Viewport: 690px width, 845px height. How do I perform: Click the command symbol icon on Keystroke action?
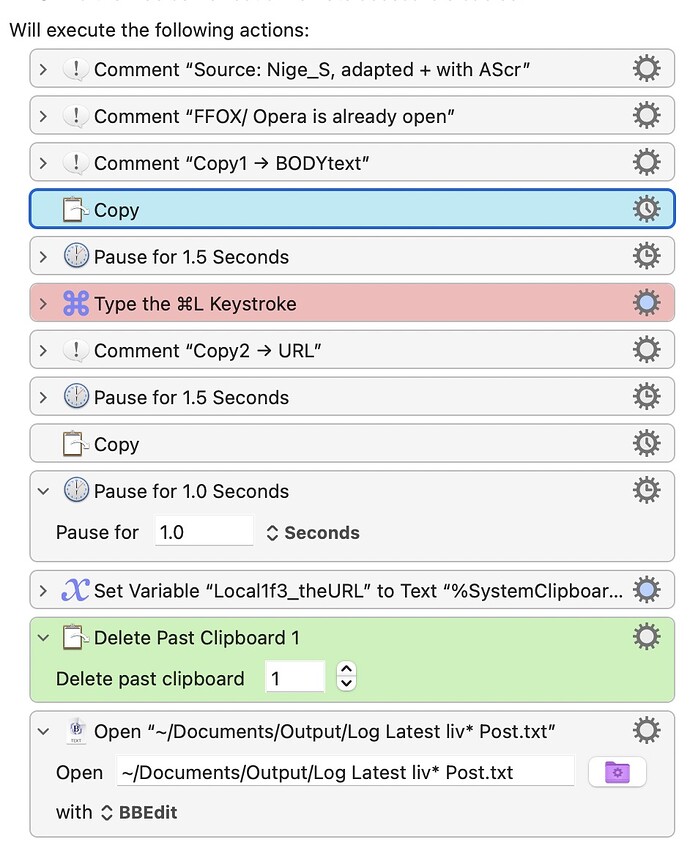[x=76, y=304]
